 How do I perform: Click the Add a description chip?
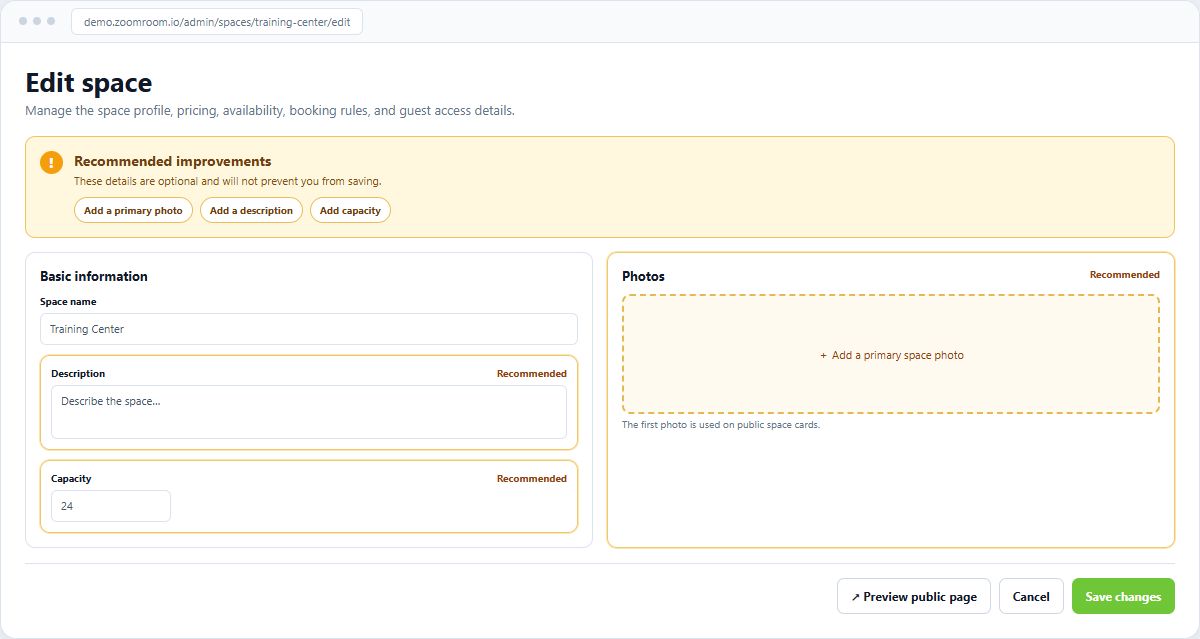coord(251,210)
